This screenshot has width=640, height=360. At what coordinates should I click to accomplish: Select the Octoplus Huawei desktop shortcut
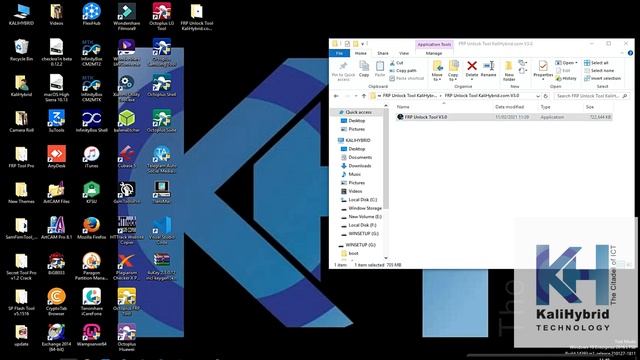[127, 338]
